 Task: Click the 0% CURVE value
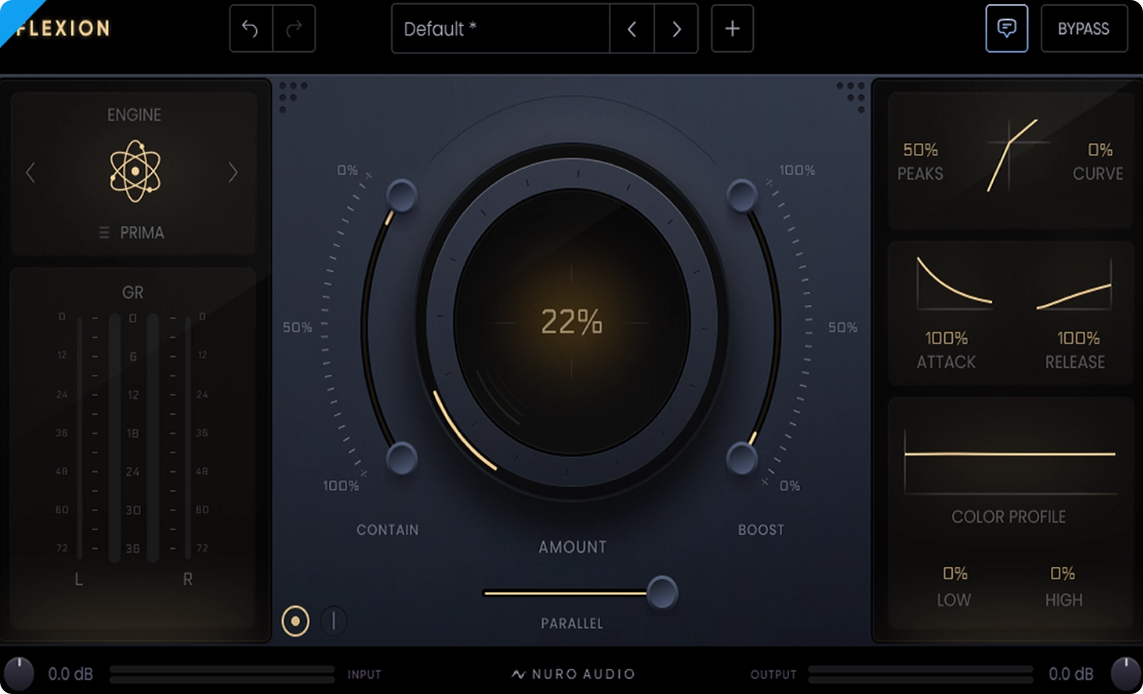pos(1100,150)
